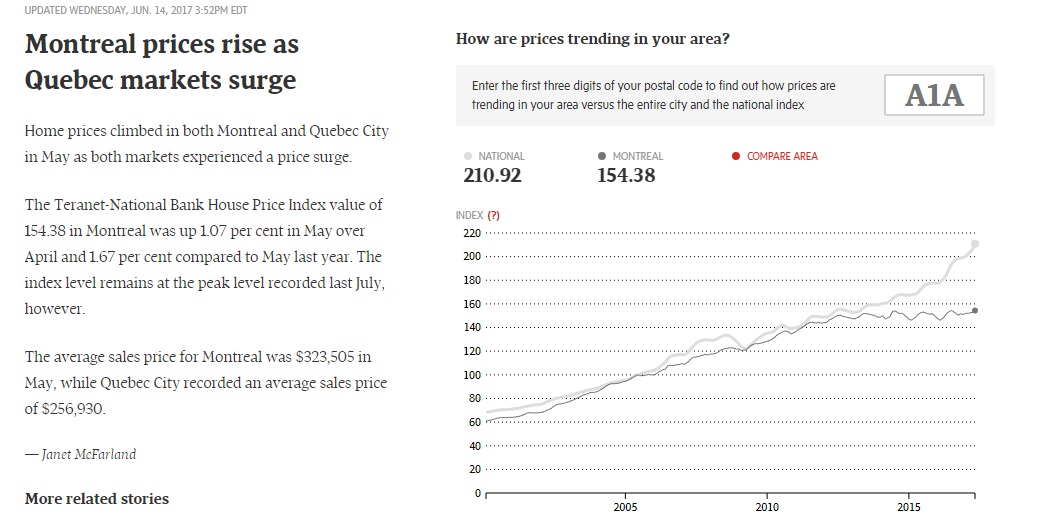Select the NATIONAL legend label
The height and width of the screenshot is (517, 1055).
(501, 156)
